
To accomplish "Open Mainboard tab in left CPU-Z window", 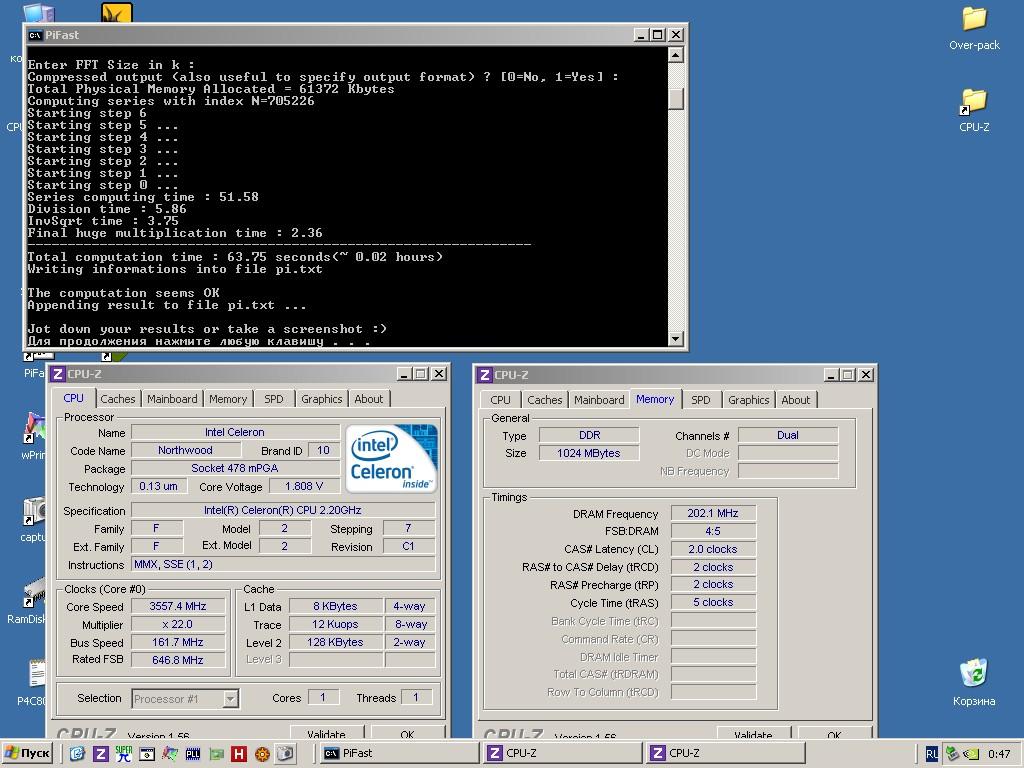I will (x=172, y=399).
